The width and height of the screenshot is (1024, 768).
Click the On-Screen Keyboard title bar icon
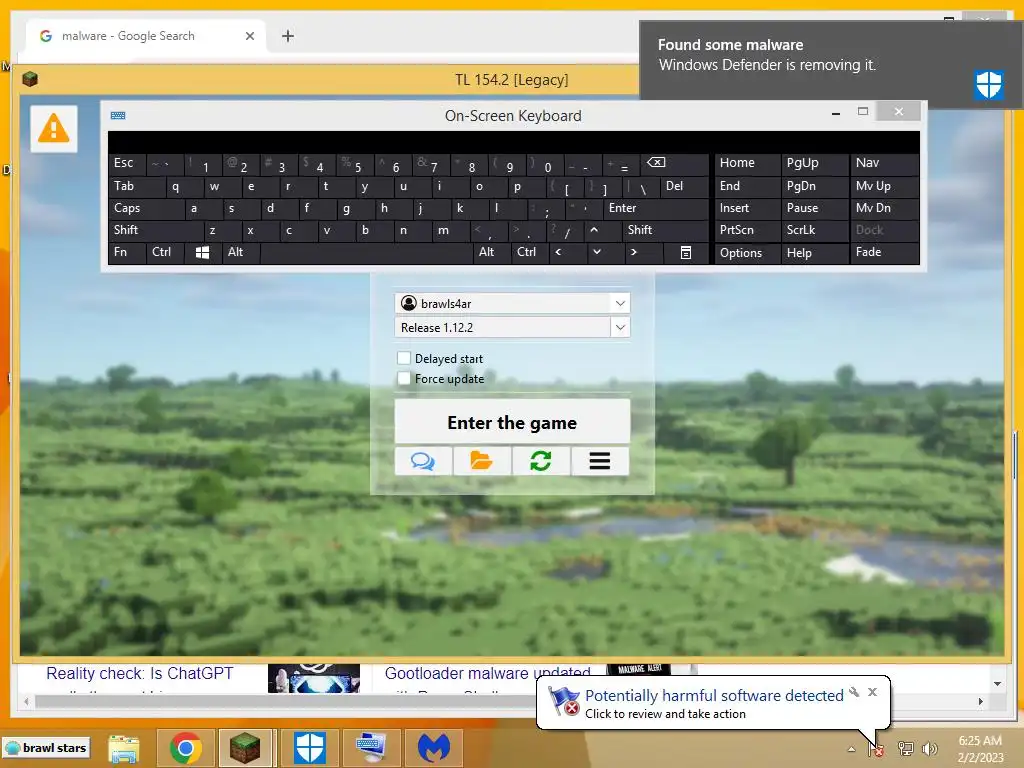pos(118,116)
